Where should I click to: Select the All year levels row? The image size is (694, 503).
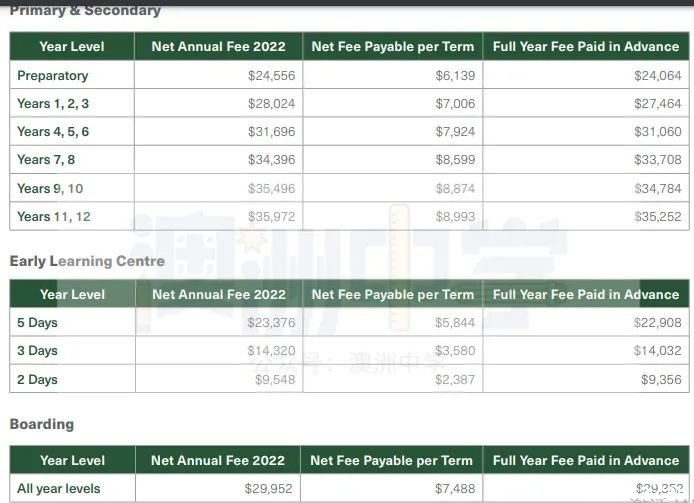(x=349, y=488)
